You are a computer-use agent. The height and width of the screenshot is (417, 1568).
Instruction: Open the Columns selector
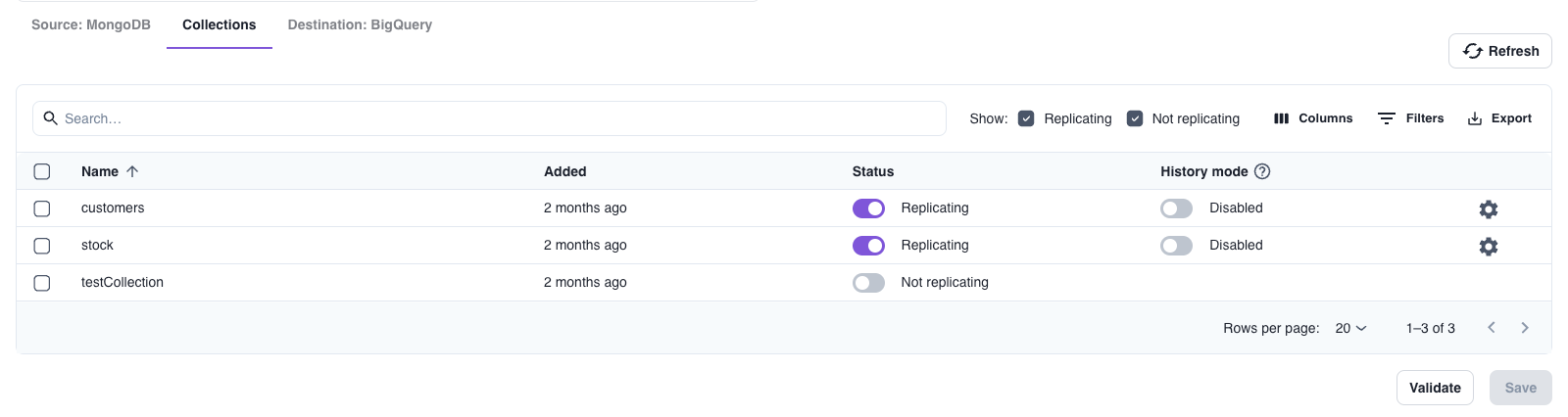pos(1312,118)
